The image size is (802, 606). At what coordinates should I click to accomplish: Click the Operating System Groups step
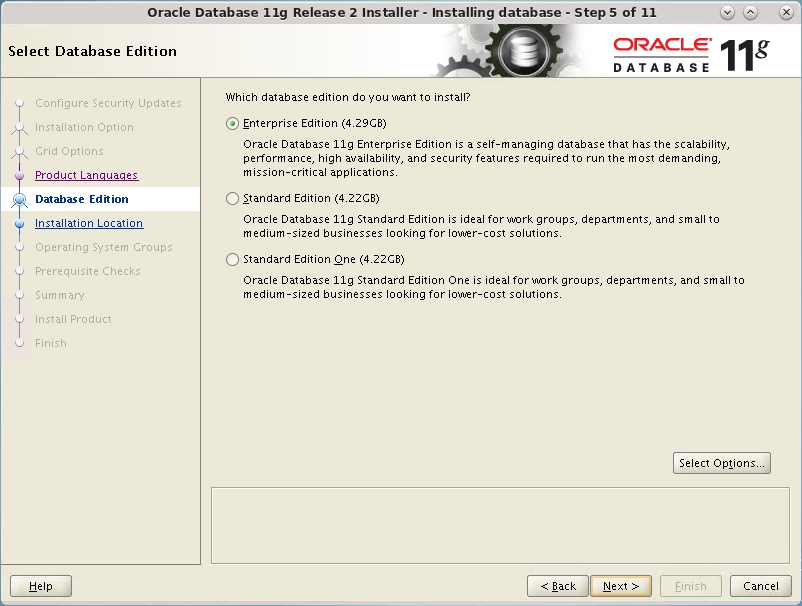pyautogui.click(x=104, y=248)
